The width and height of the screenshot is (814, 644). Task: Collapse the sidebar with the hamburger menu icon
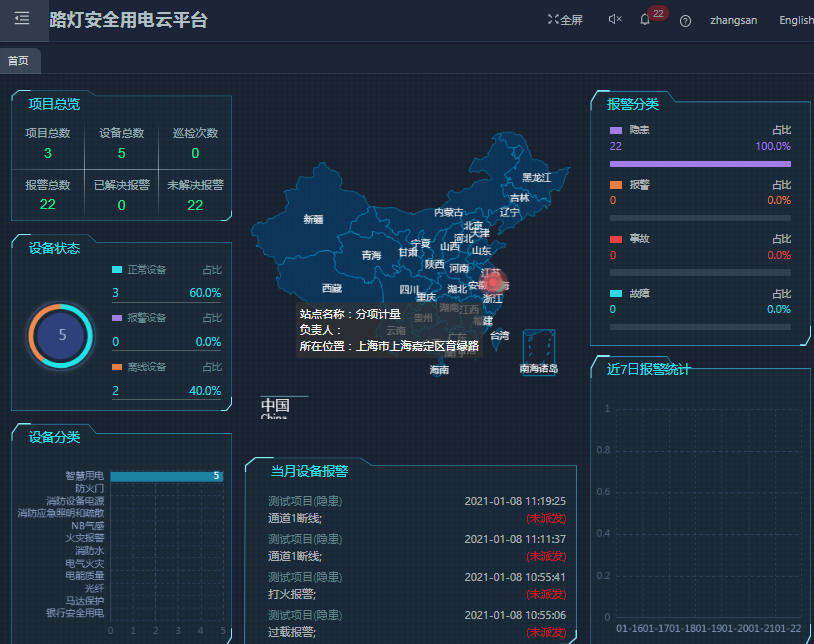(x=22, y=19)
